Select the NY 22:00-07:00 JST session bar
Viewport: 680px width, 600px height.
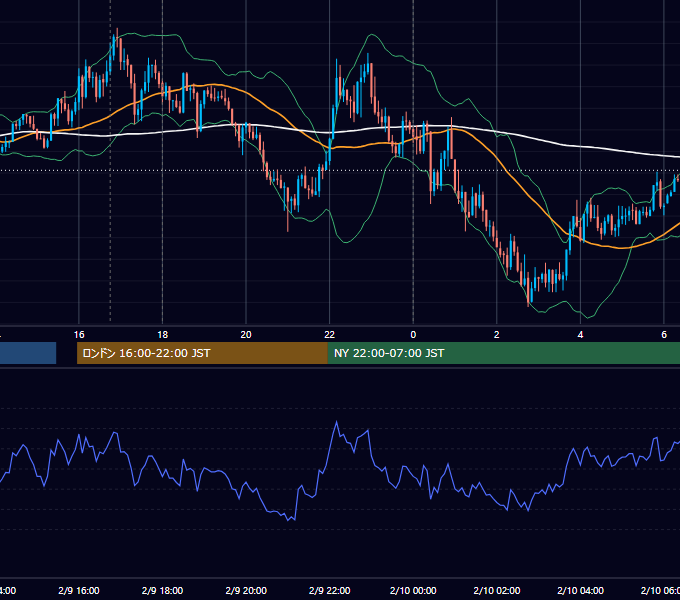click(503, 353)
